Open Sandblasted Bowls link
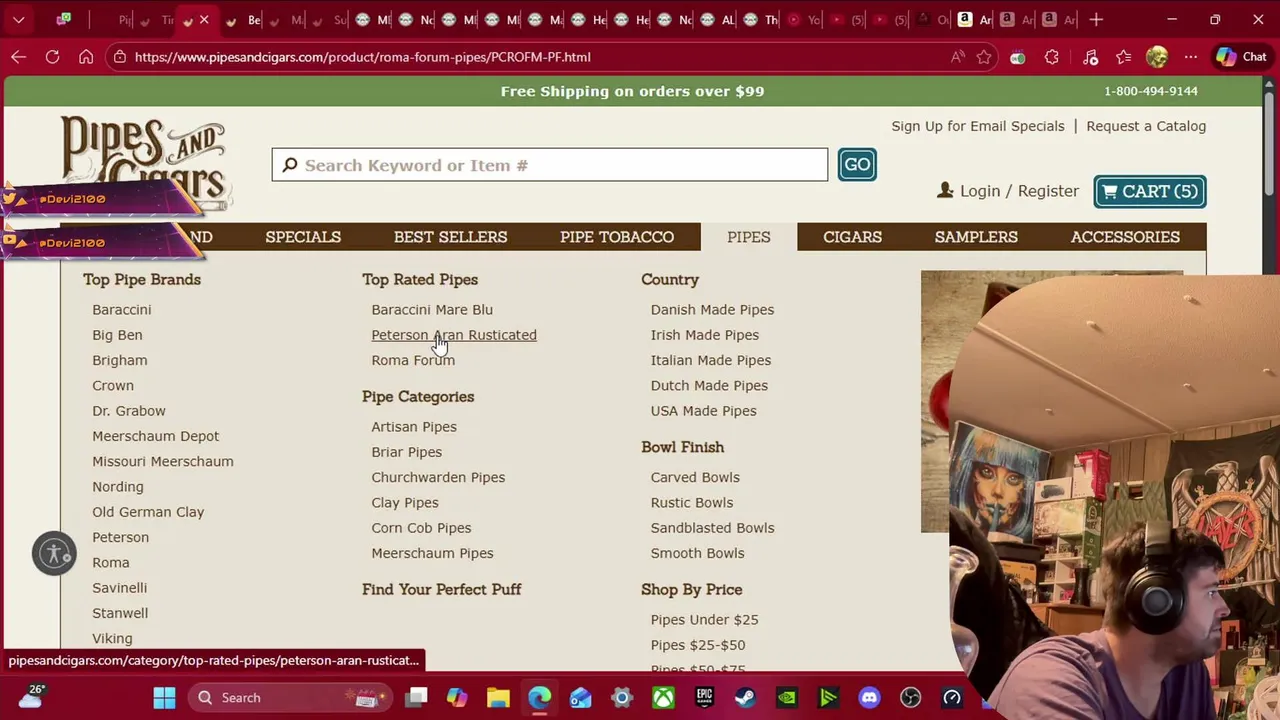 pyautogui.click(x=712, y=528)
